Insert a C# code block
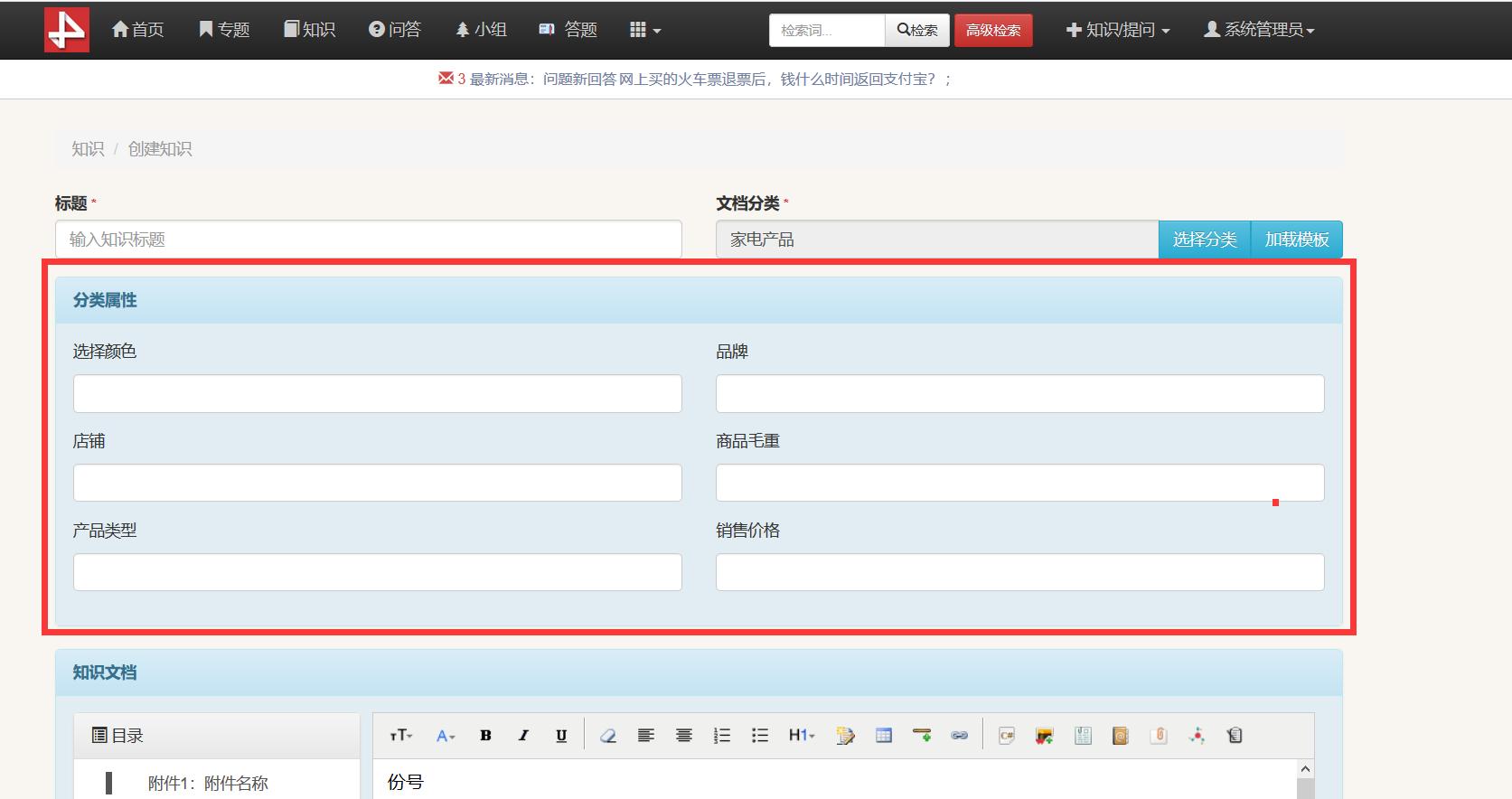The image size is (1512, 799). click(x=1007, y=736)
